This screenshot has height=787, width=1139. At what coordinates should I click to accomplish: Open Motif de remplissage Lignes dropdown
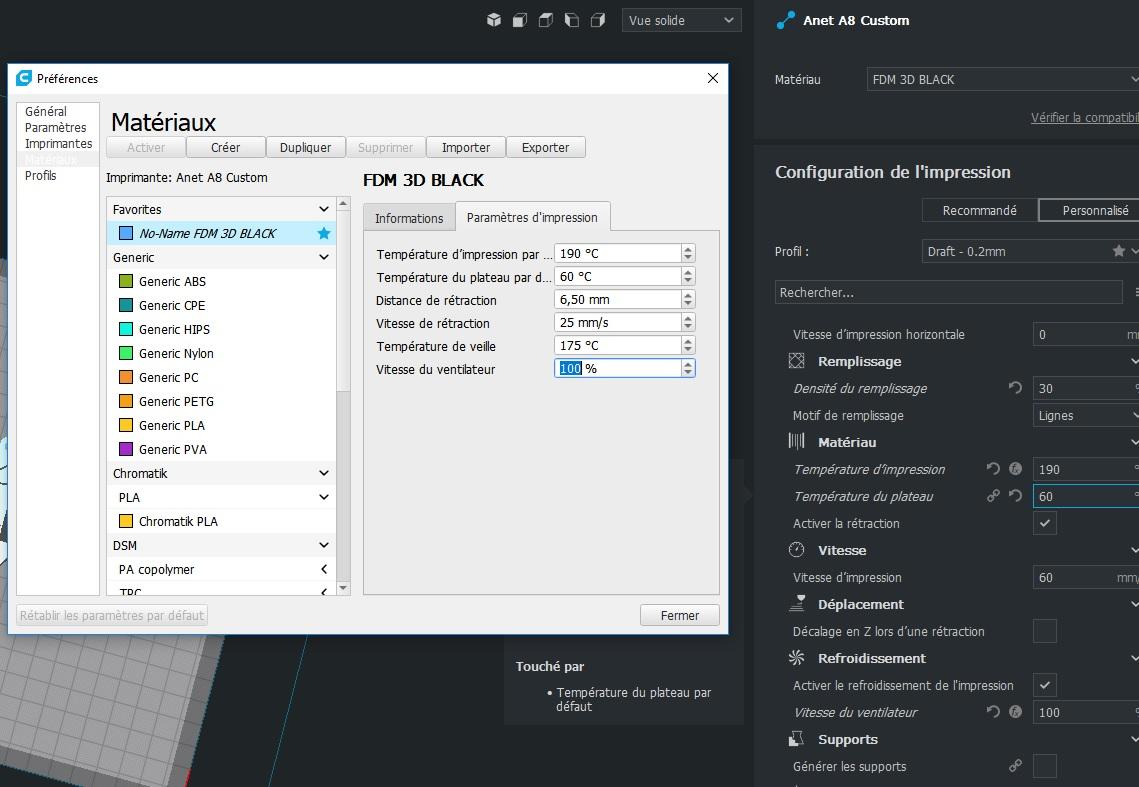pos(1086,415)
